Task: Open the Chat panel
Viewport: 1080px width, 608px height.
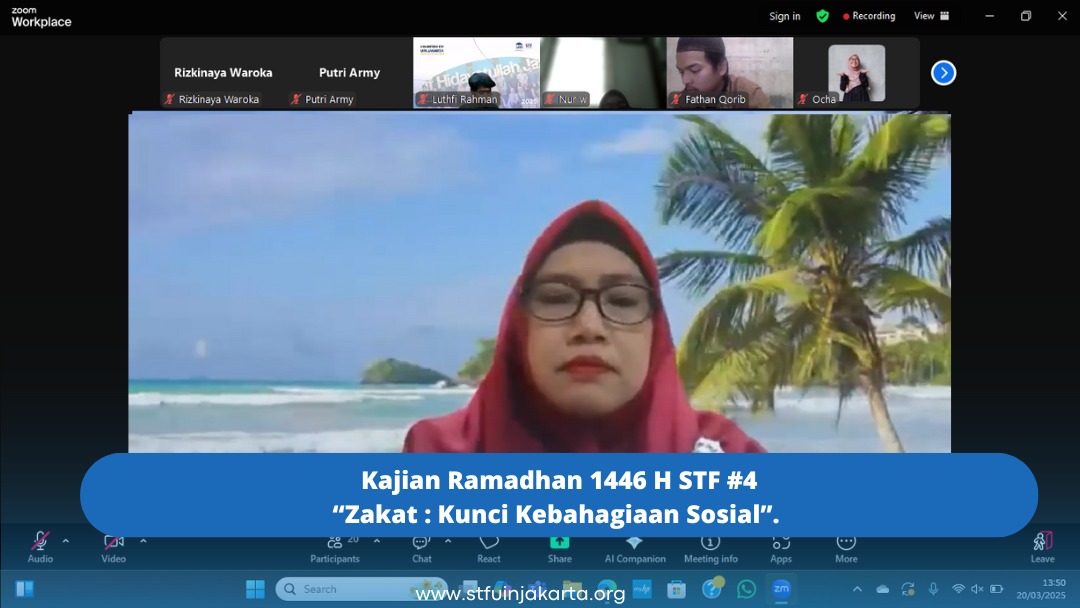Action: pyautogui.click(x=422, y=546)
